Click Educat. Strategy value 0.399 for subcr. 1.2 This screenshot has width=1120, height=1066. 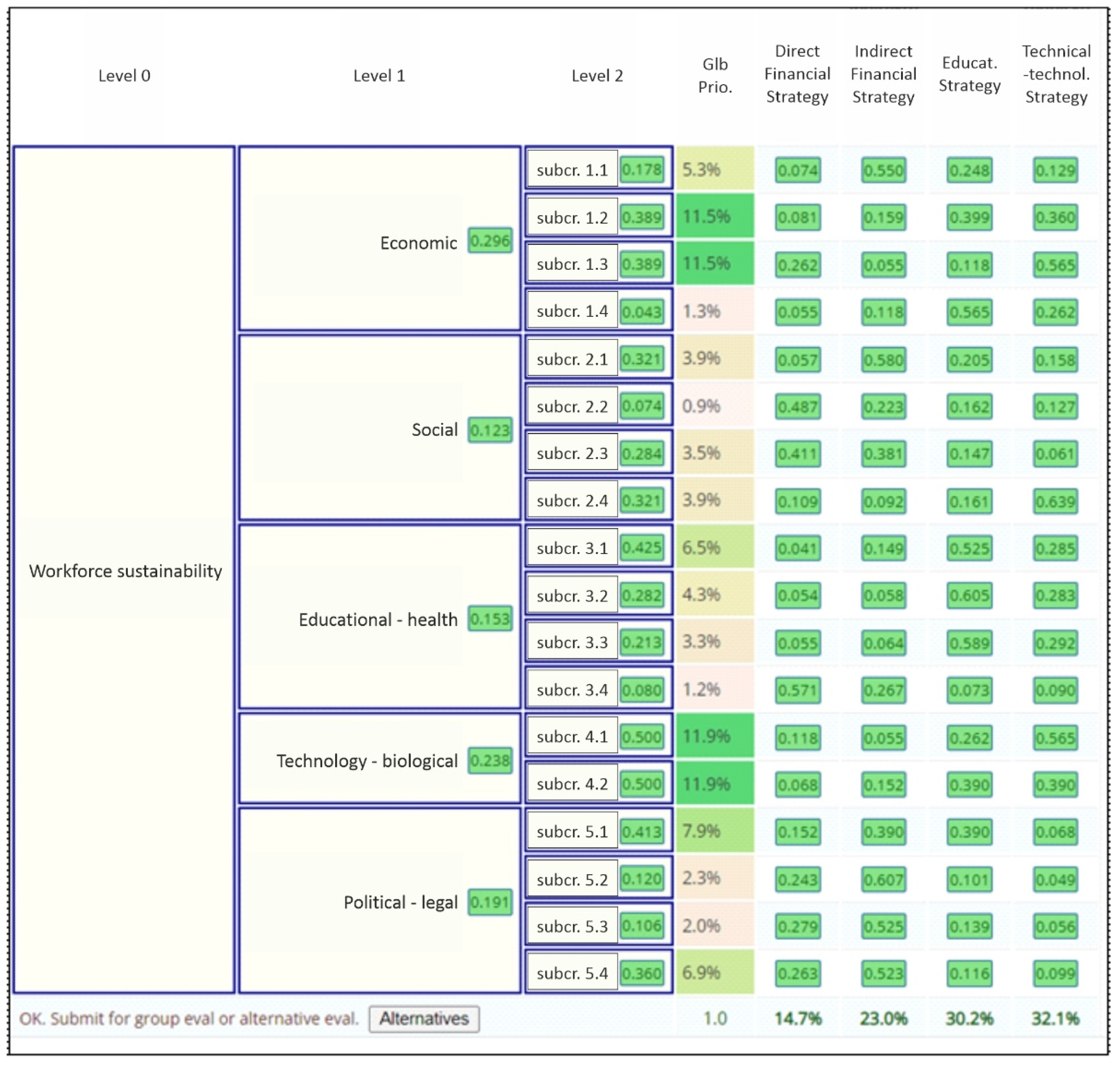point(969,217)
